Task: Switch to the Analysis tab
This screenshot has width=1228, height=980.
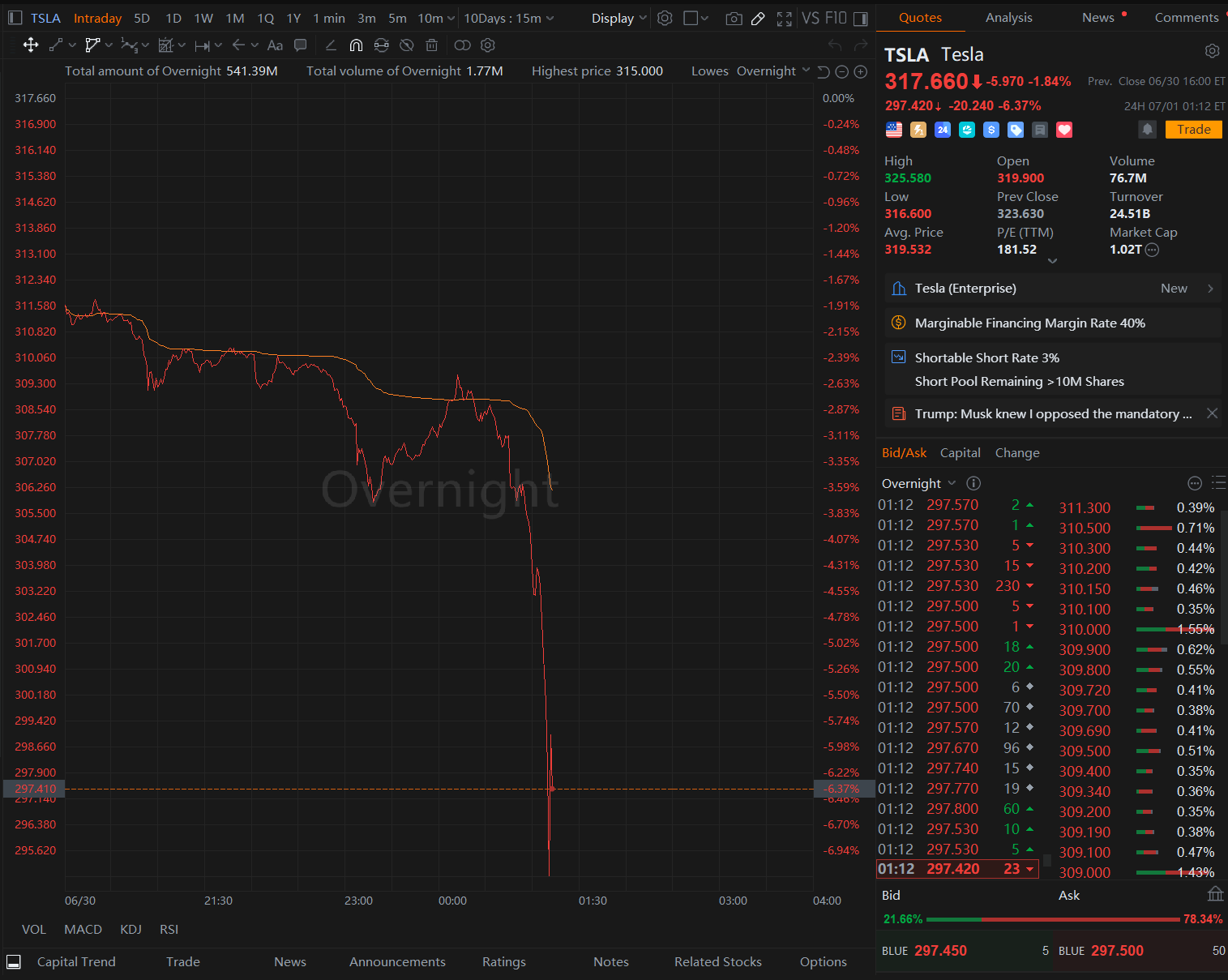Action: click(x=1008, y=17)
